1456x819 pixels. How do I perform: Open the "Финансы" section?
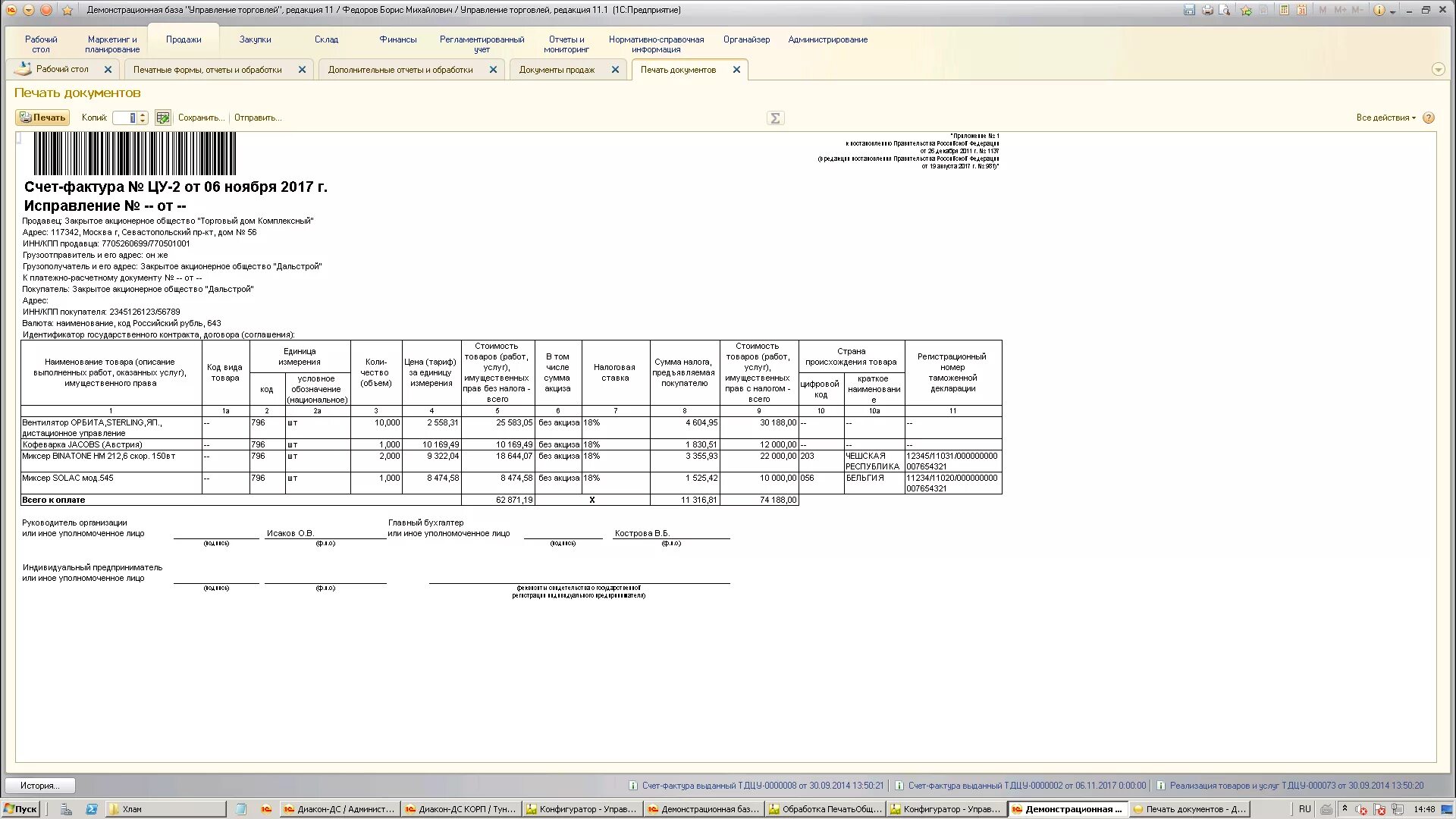pyautogui.click(x=398, y=39)
